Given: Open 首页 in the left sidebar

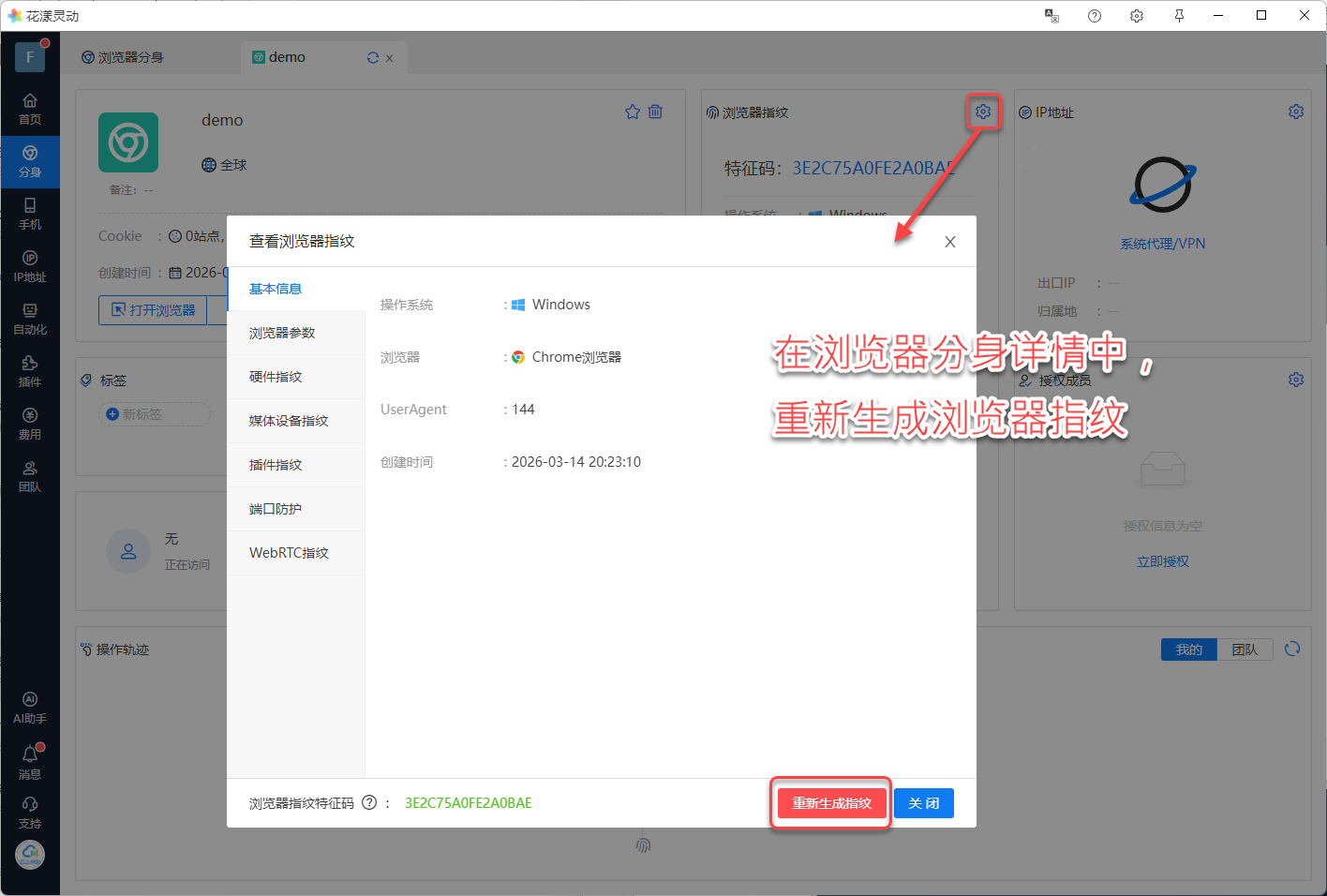Looking at the screenshot, I should 30,109.
